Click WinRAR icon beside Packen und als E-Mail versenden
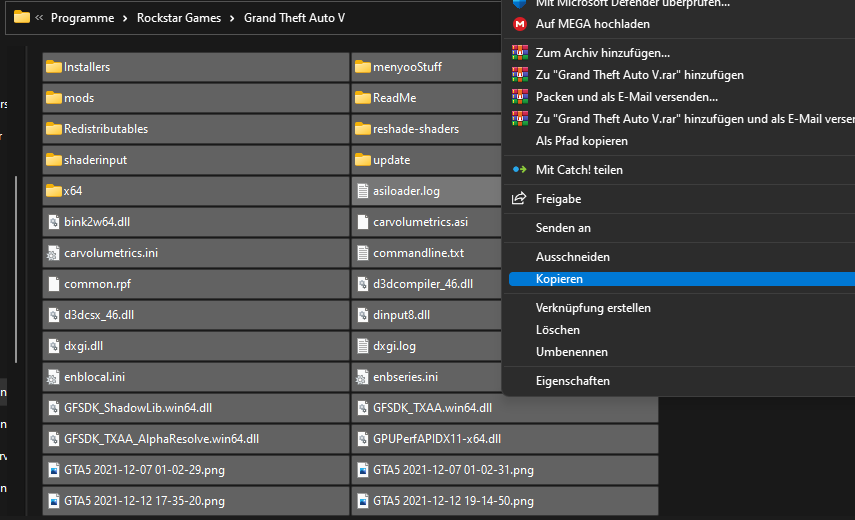This screenshot has height=520, width=855. click(x=520, y=96)
